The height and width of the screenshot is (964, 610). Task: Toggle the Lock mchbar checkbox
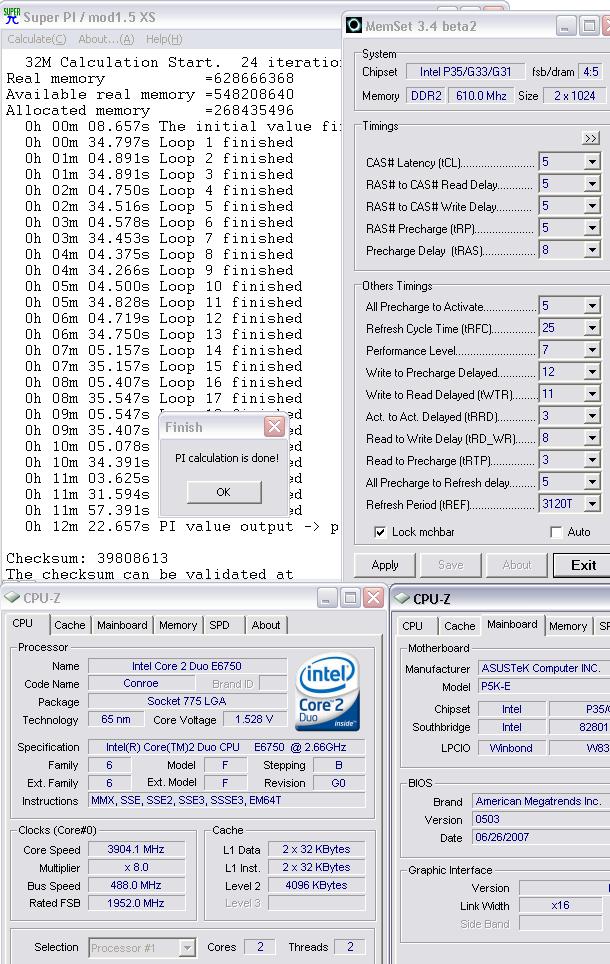point(380,532)
